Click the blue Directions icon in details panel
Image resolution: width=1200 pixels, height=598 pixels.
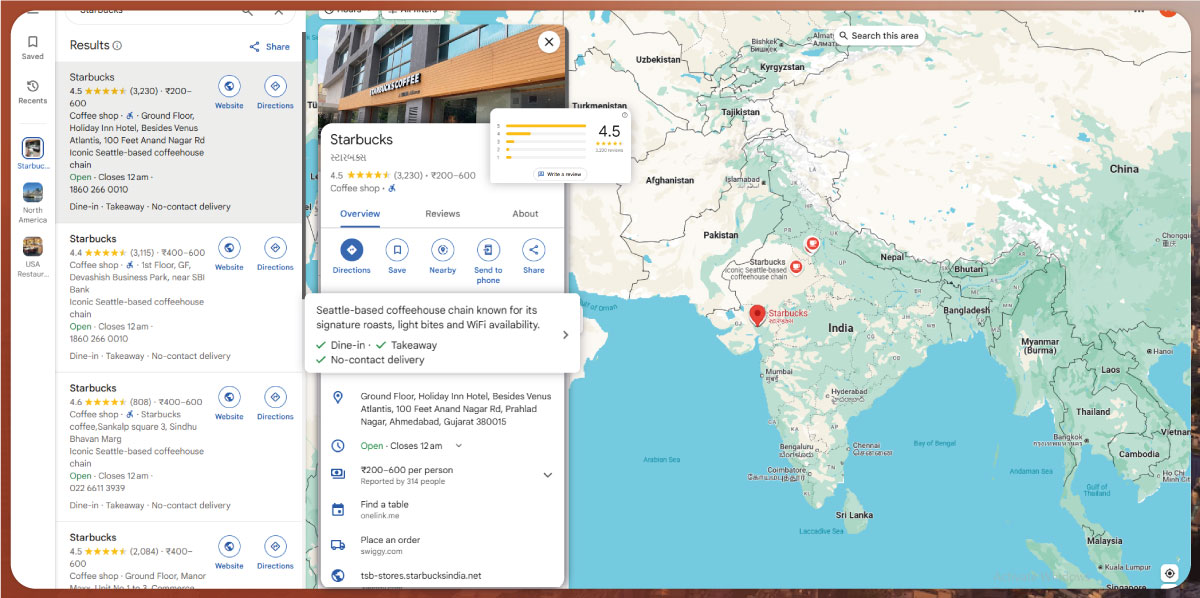click(x=351, y=250)
